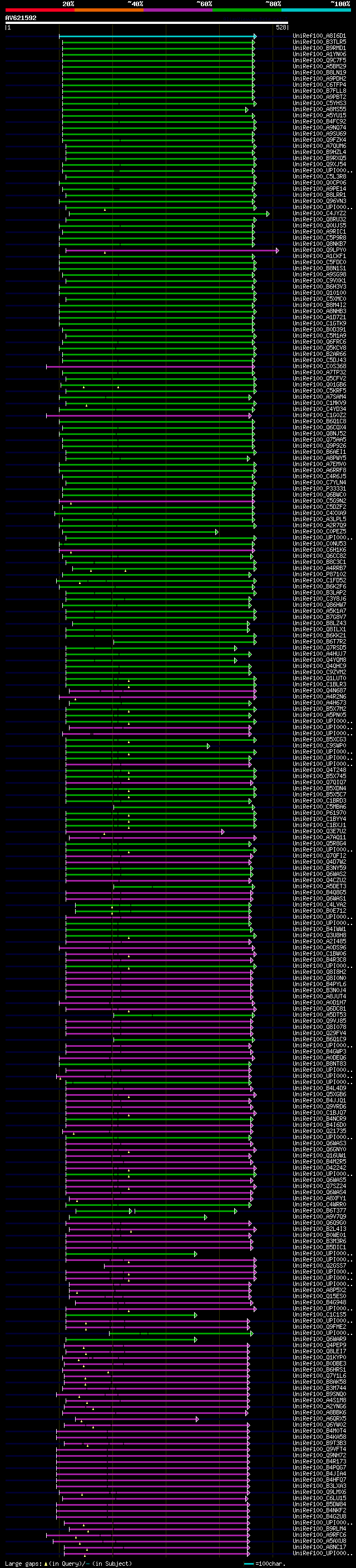Select the UniRef100_B4FC92 label
The width and height of the screenshot is (356, 1568).
point(319,122)
